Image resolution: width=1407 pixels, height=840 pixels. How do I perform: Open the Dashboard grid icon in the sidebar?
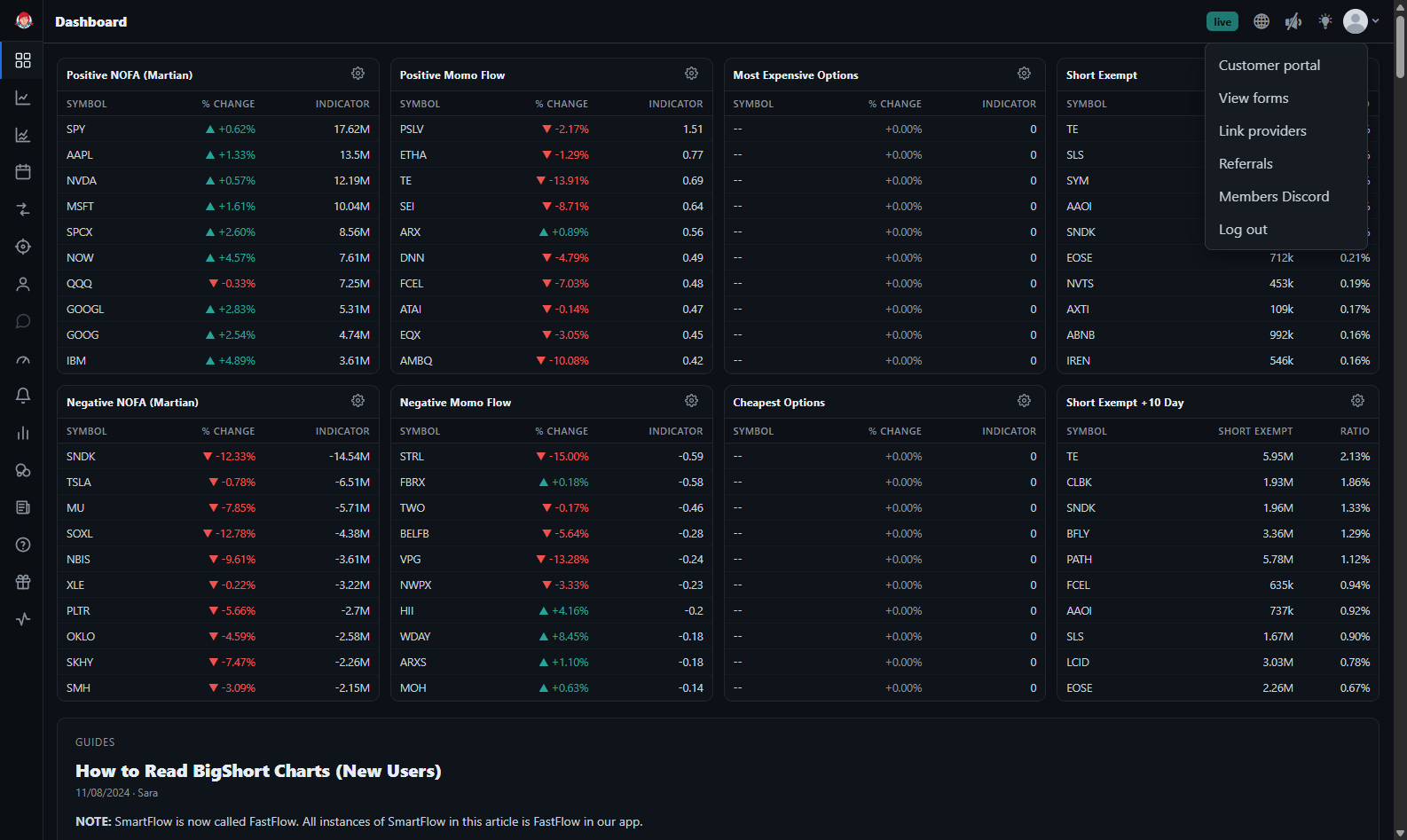[x=23, y=60]
